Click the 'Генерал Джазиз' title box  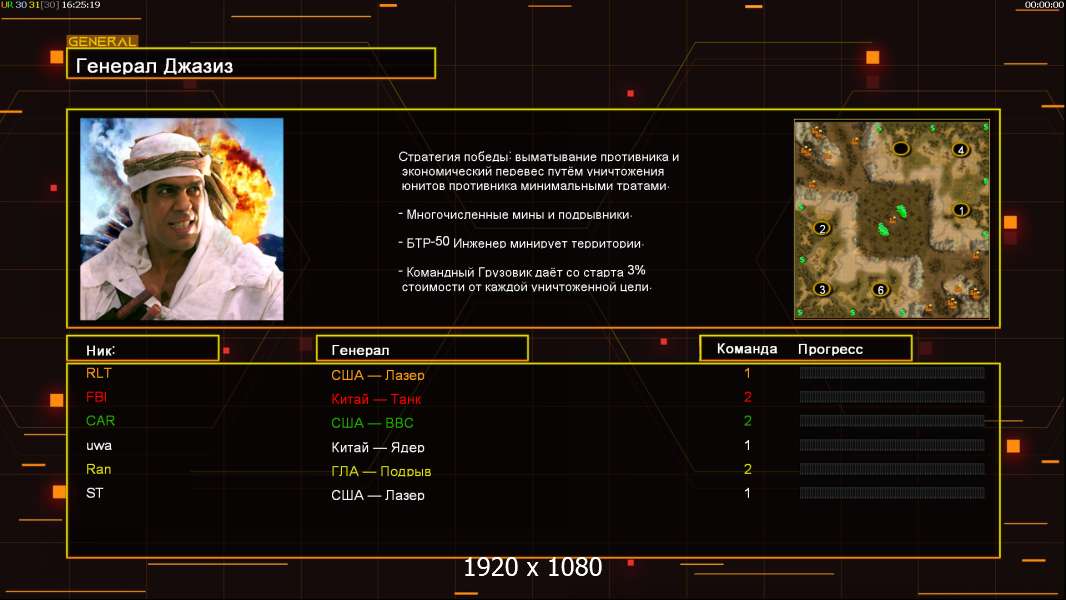pyautogui.click(x=251, y=63)
